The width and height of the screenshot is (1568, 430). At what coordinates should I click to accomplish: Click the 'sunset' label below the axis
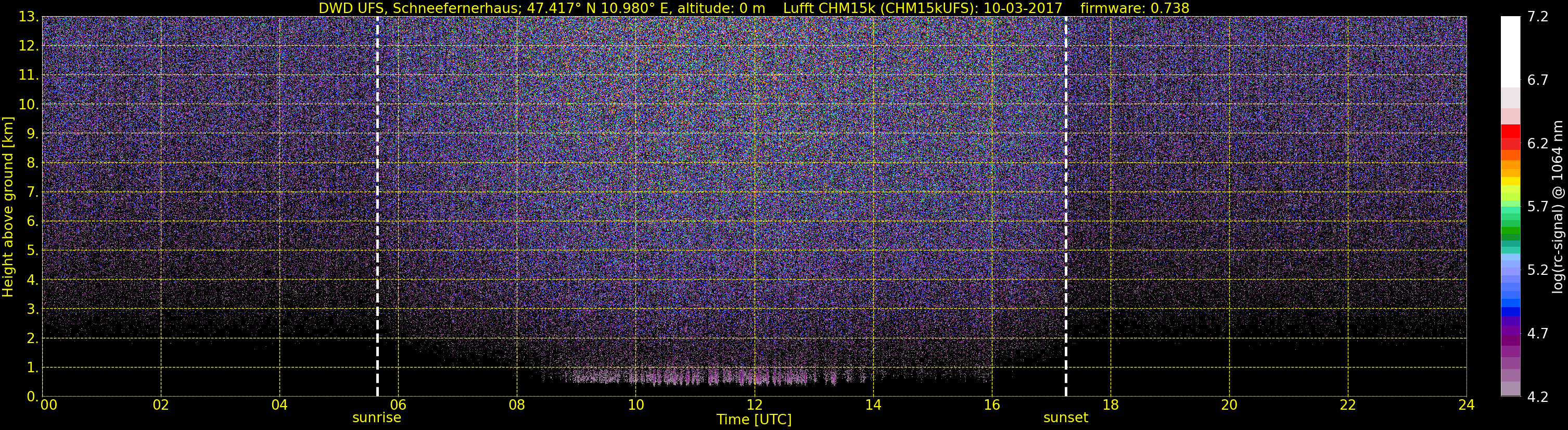(1066, 418)
